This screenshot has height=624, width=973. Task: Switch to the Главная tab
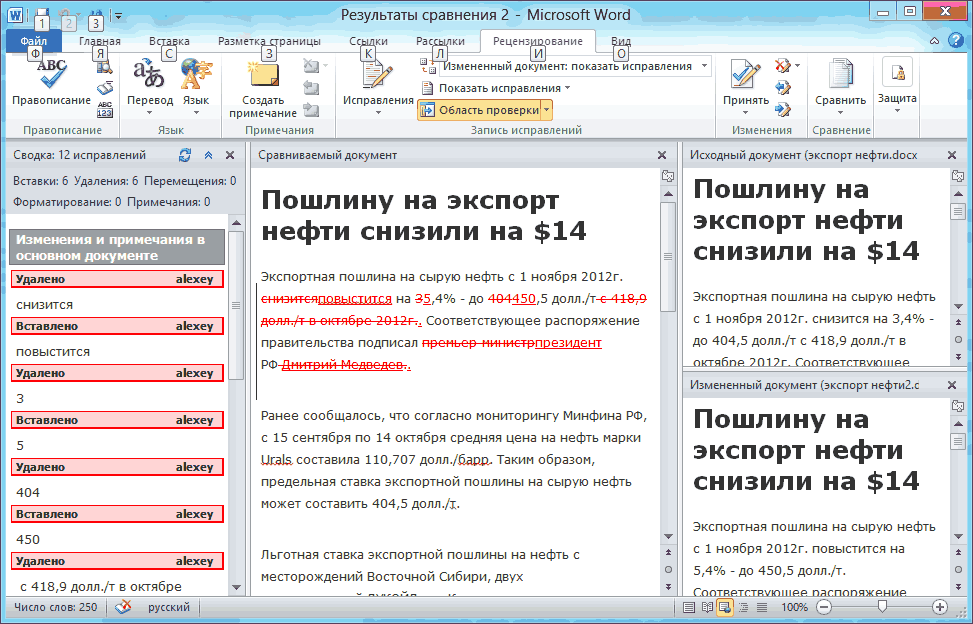[100, 41]
